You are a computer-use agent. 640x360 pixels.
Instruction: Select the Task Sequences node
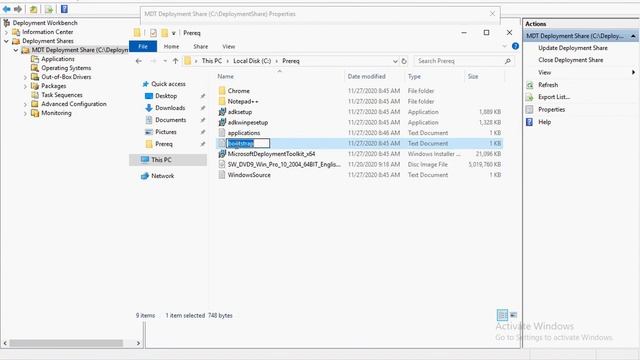click(x=62, y=95)
